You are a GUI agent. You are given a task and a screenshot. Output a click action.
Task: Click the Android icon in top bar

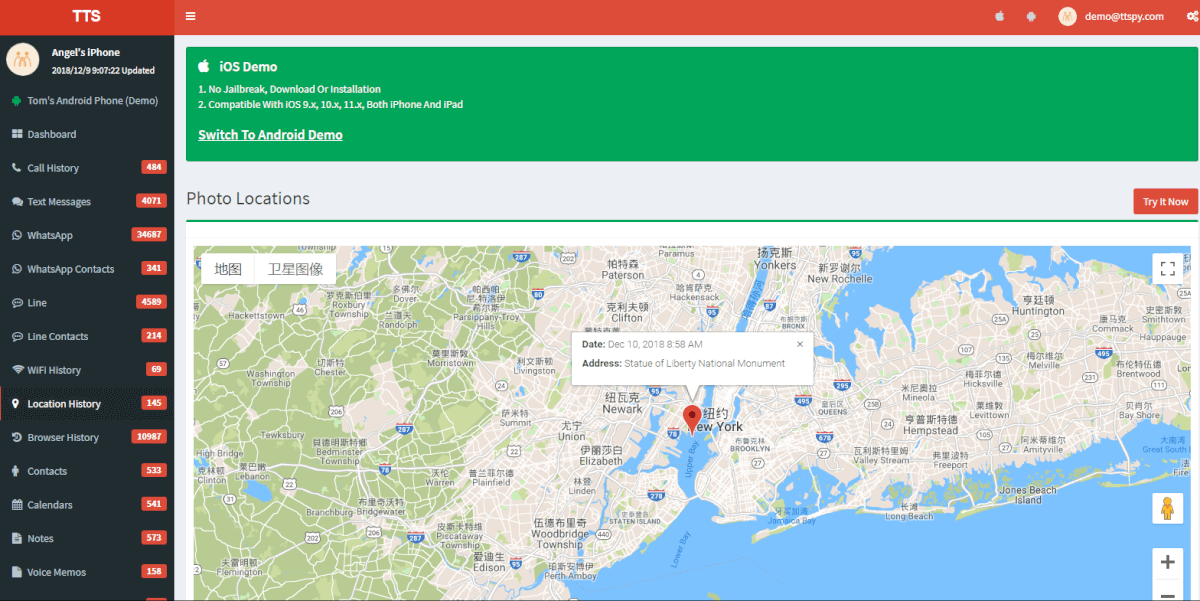1031,16
